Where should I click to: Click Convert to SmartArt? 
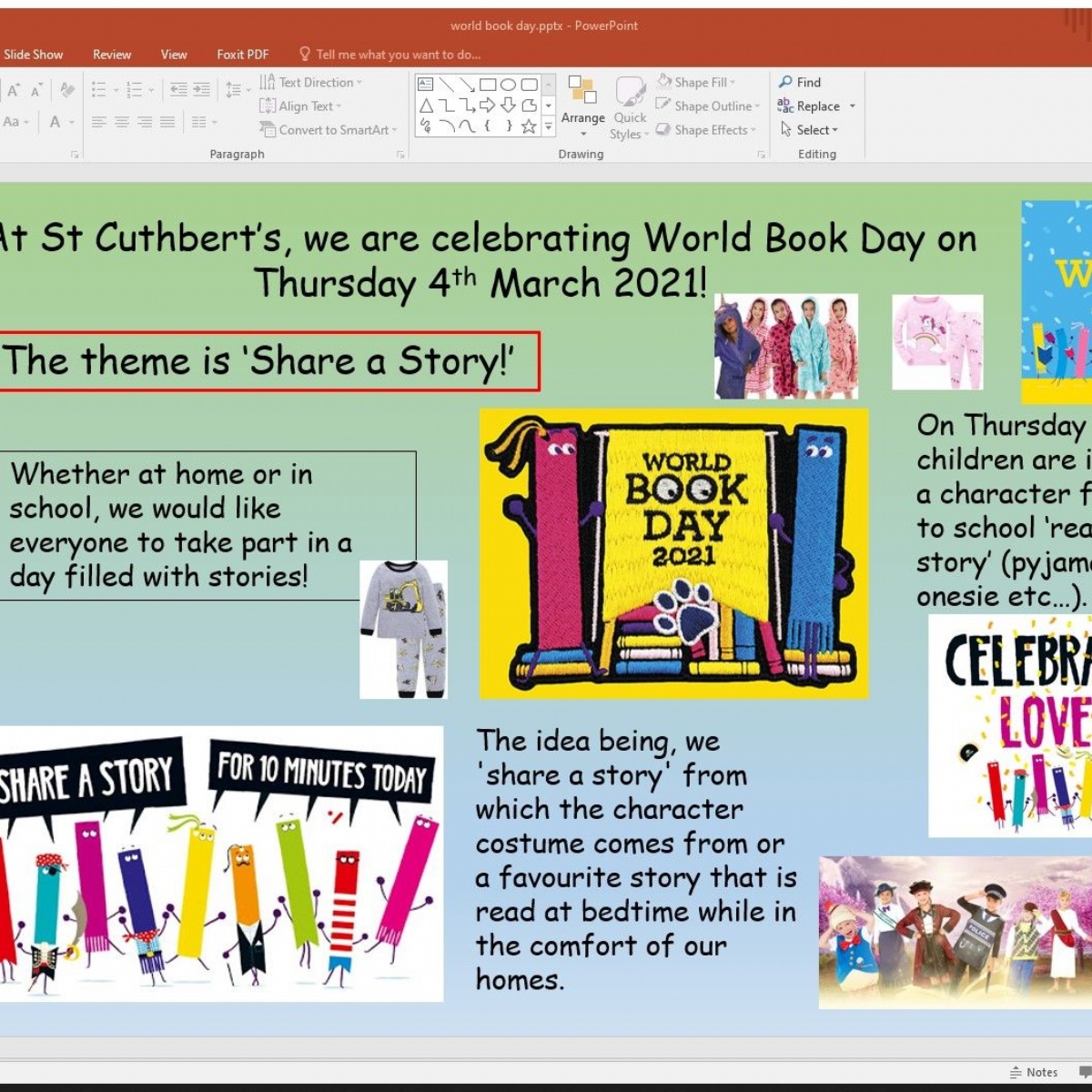pos(328,130)
